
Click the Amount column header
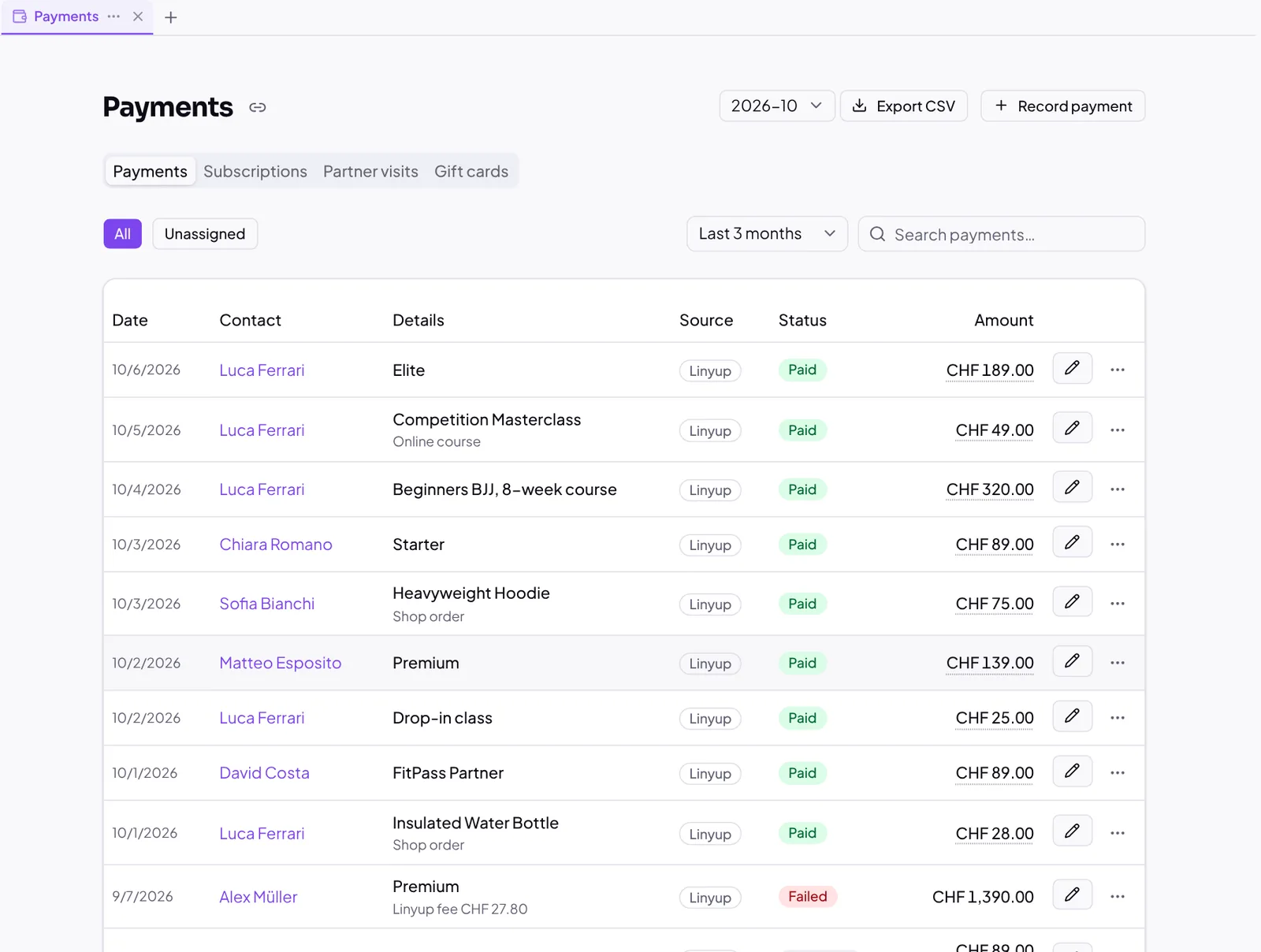coord(1003,321)
